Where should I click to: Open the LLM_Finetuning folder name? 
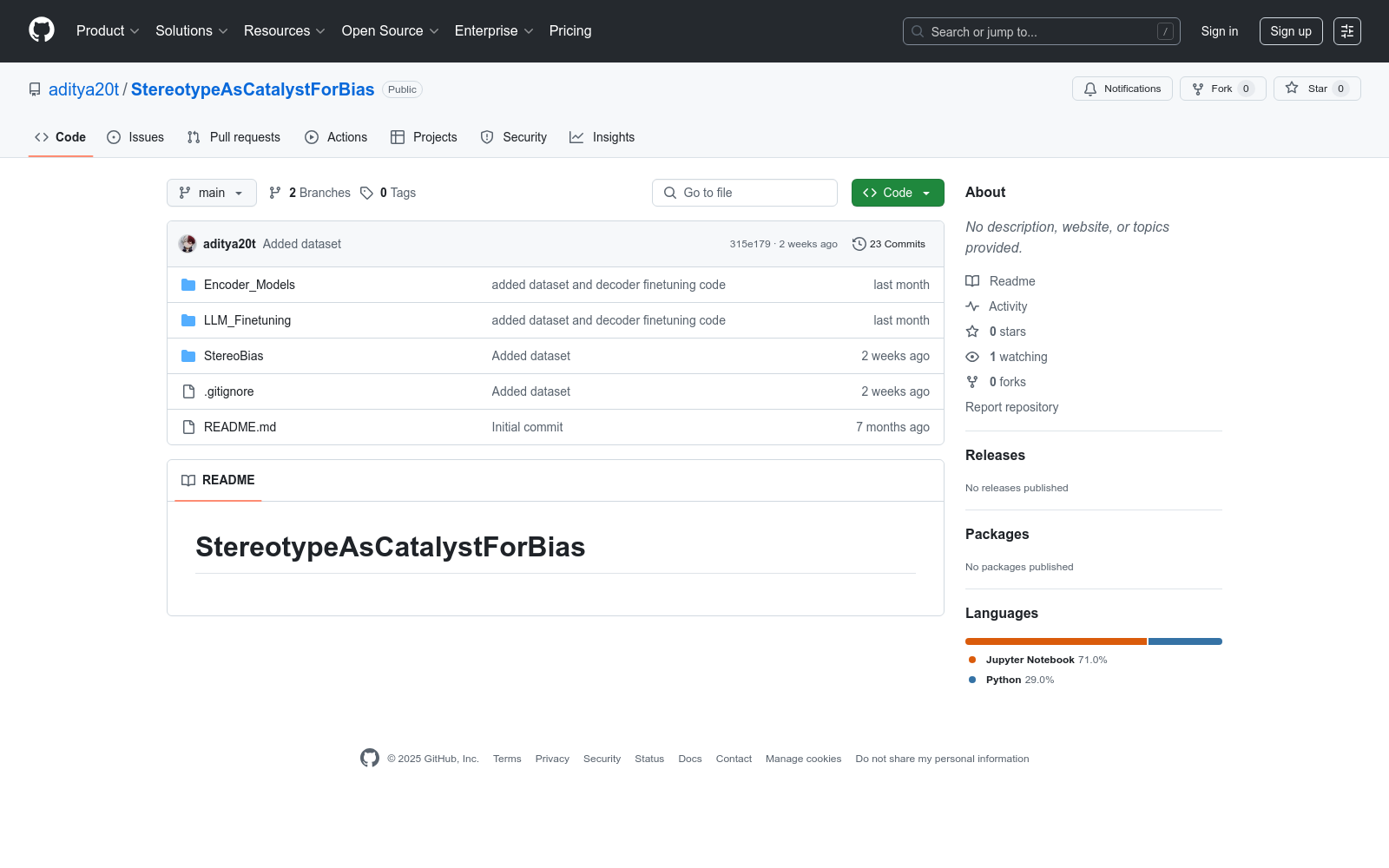coord(247,320)
